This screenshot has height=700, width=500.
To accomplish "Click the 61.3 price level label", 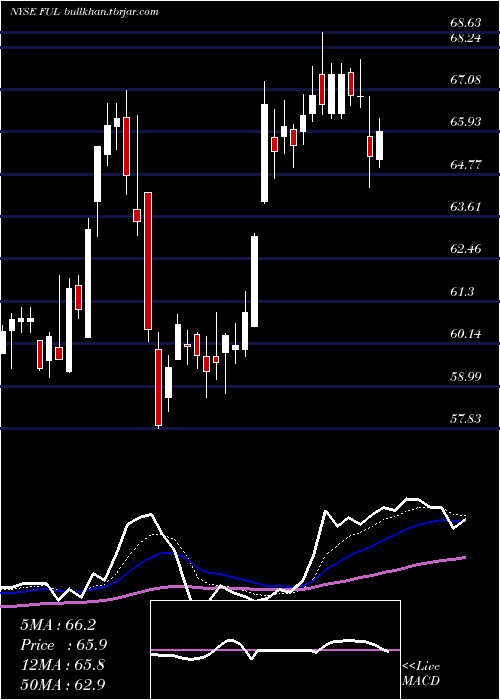I will coord(462,292).
